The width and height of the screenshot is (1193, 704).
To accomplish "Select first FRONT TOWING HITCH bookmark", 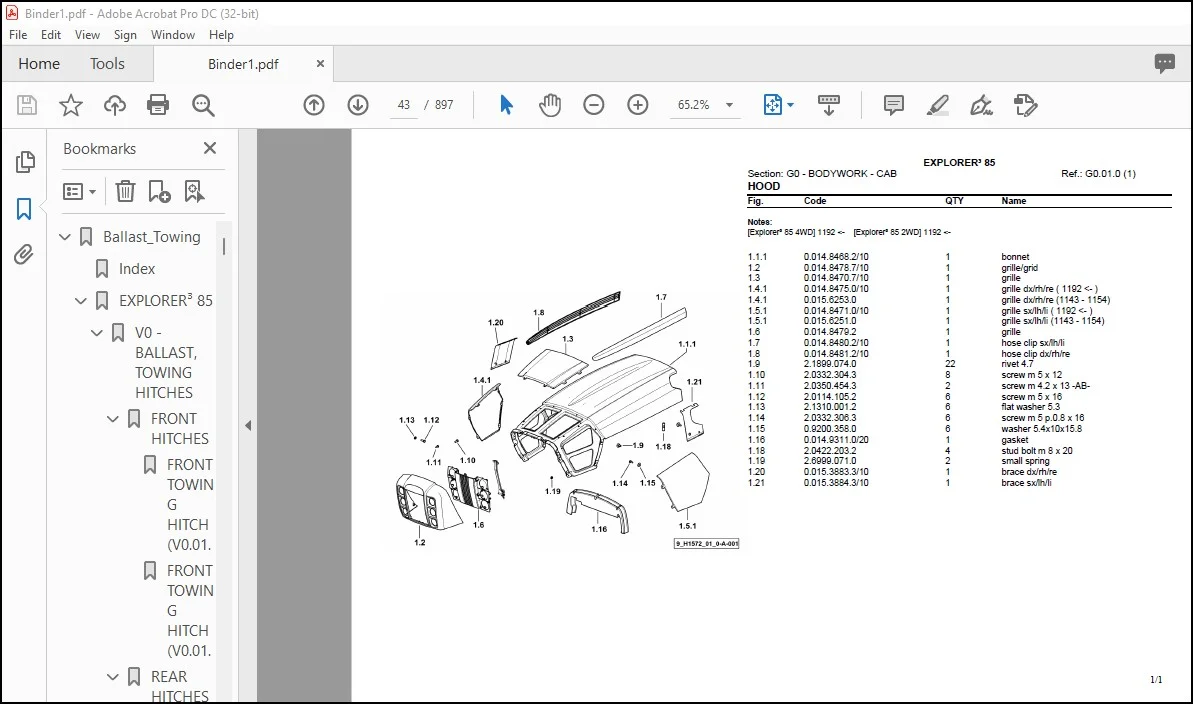I will [189, 505].
